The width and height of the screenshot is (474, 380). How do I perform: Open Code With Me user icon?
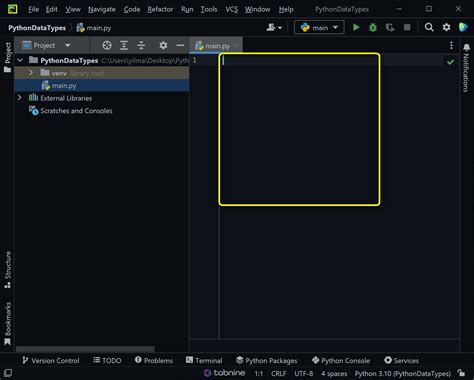click(274, 27)
